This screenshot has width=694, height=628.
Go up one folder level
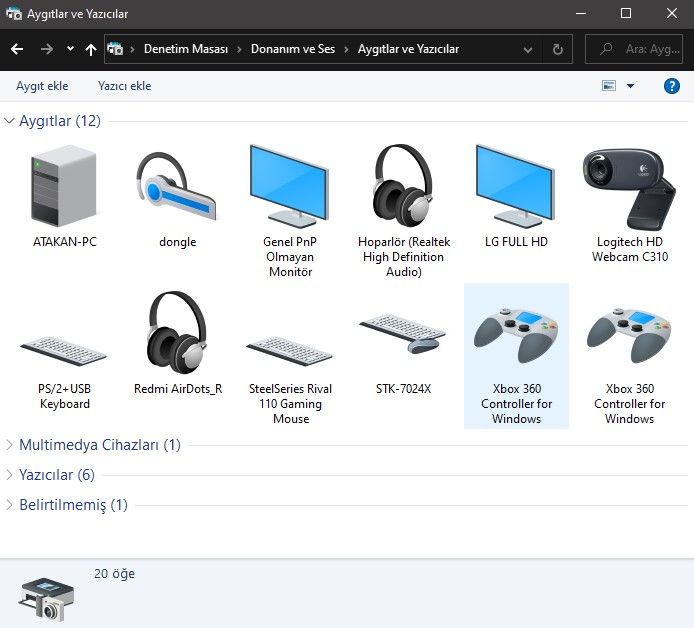pos(91,49)
